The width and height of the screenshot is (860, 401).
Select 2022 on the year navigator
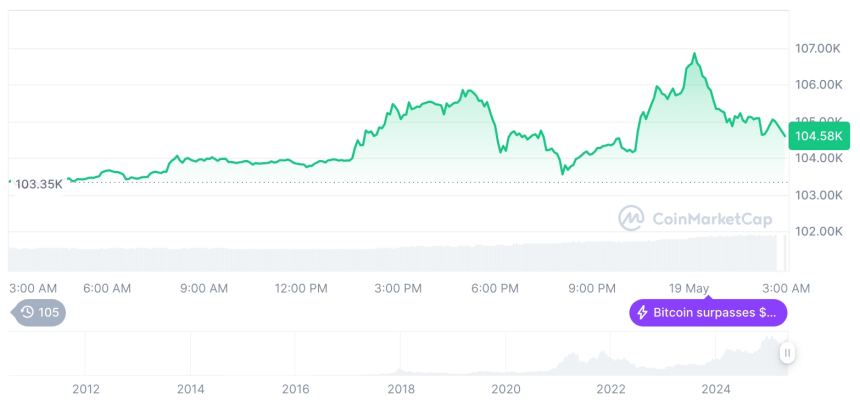(x=611, y=389)
